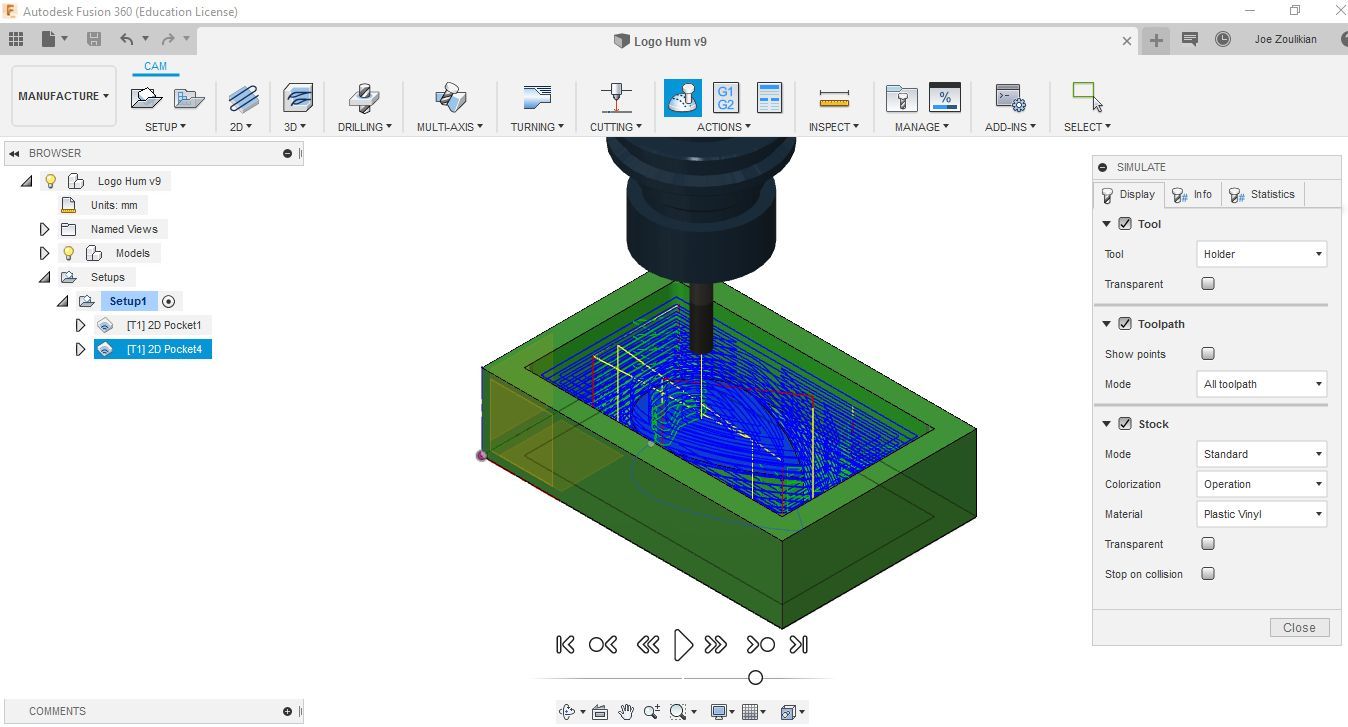
Task: Expand the Comments panel with plus icon
Action: coord(288,711)
